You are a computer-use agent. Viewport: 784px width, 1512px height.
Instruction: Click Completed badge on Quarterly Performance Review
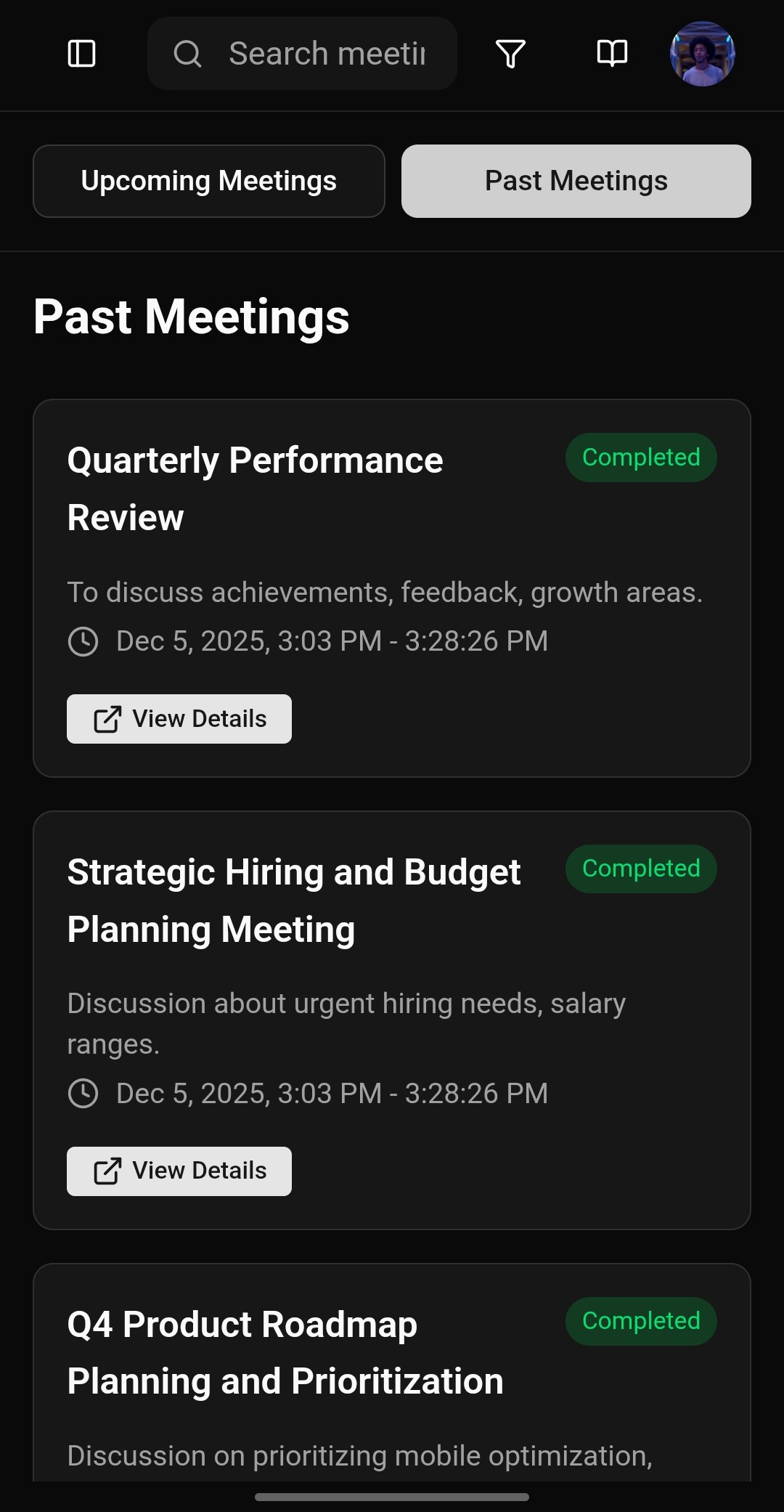641,458
